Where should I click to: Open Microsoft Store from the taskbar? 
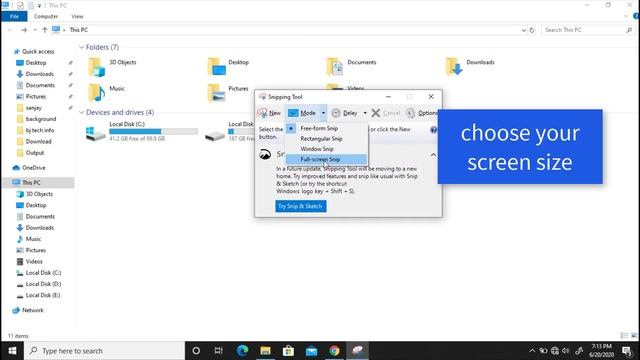coord(289,351)
